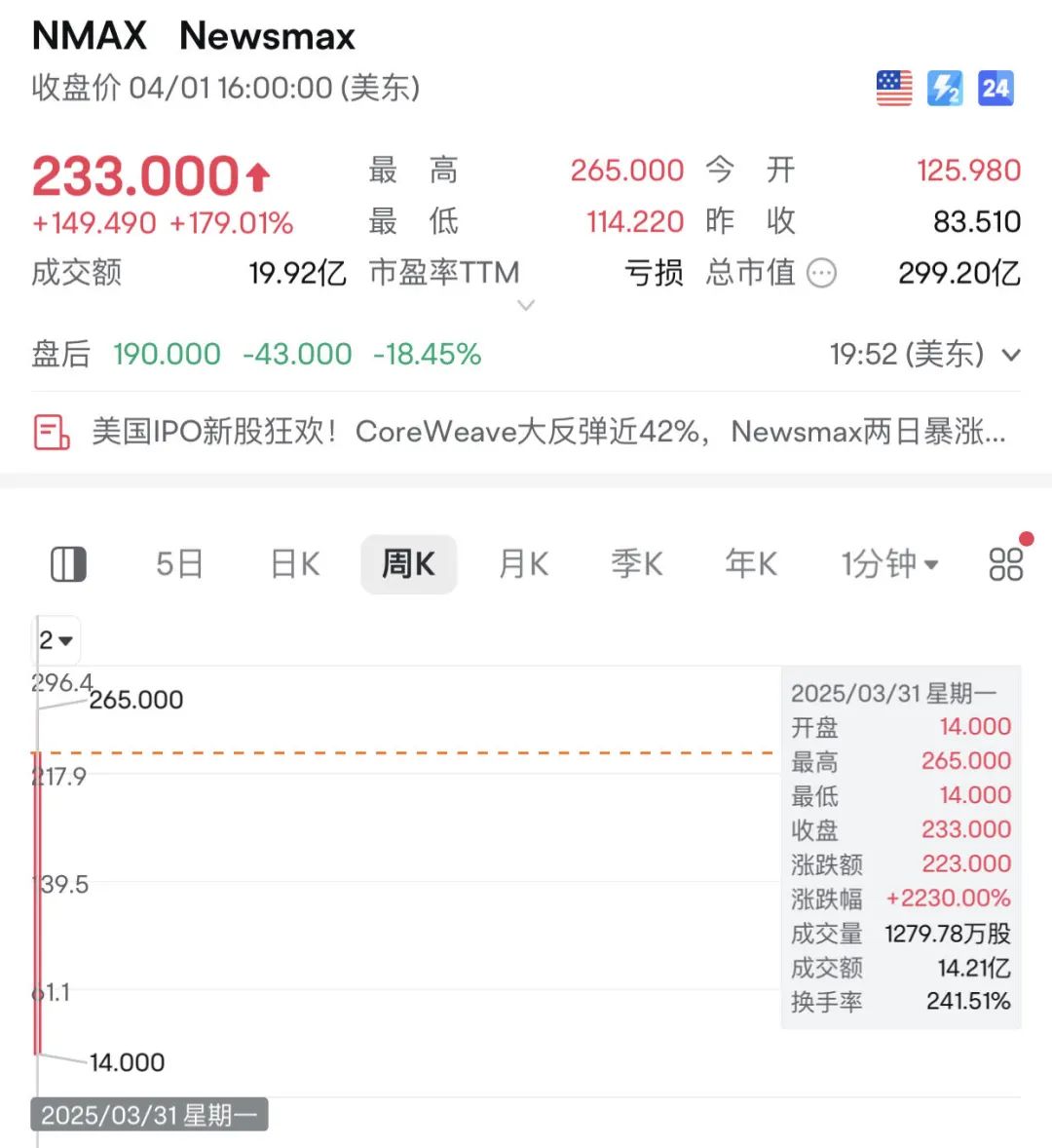Viewport: 1052px width, 1148px height.
Task: Select the 周K chart tab
Action: 409,564
